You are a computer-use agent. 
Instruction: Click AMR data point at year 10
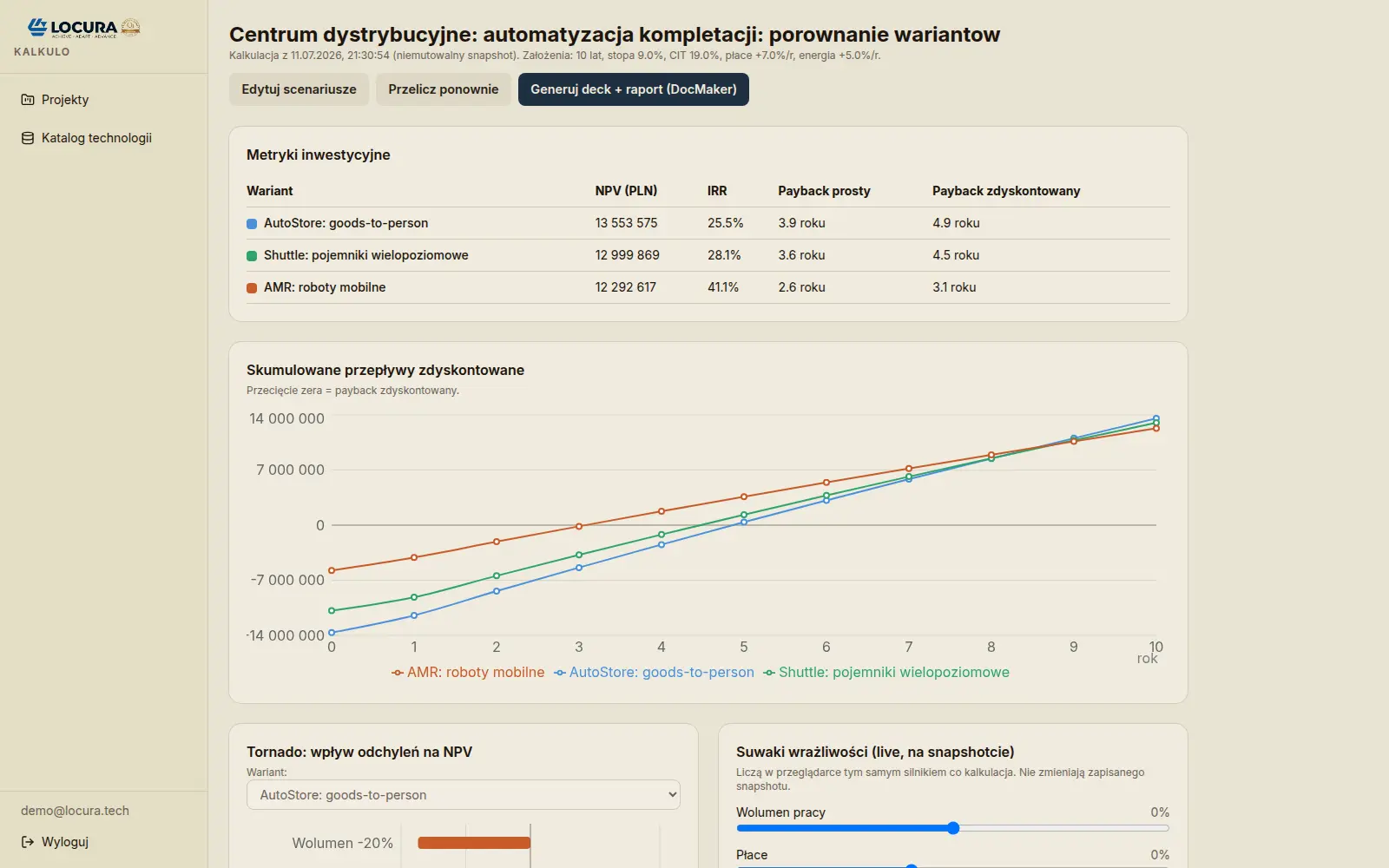tap(1156, 429)
